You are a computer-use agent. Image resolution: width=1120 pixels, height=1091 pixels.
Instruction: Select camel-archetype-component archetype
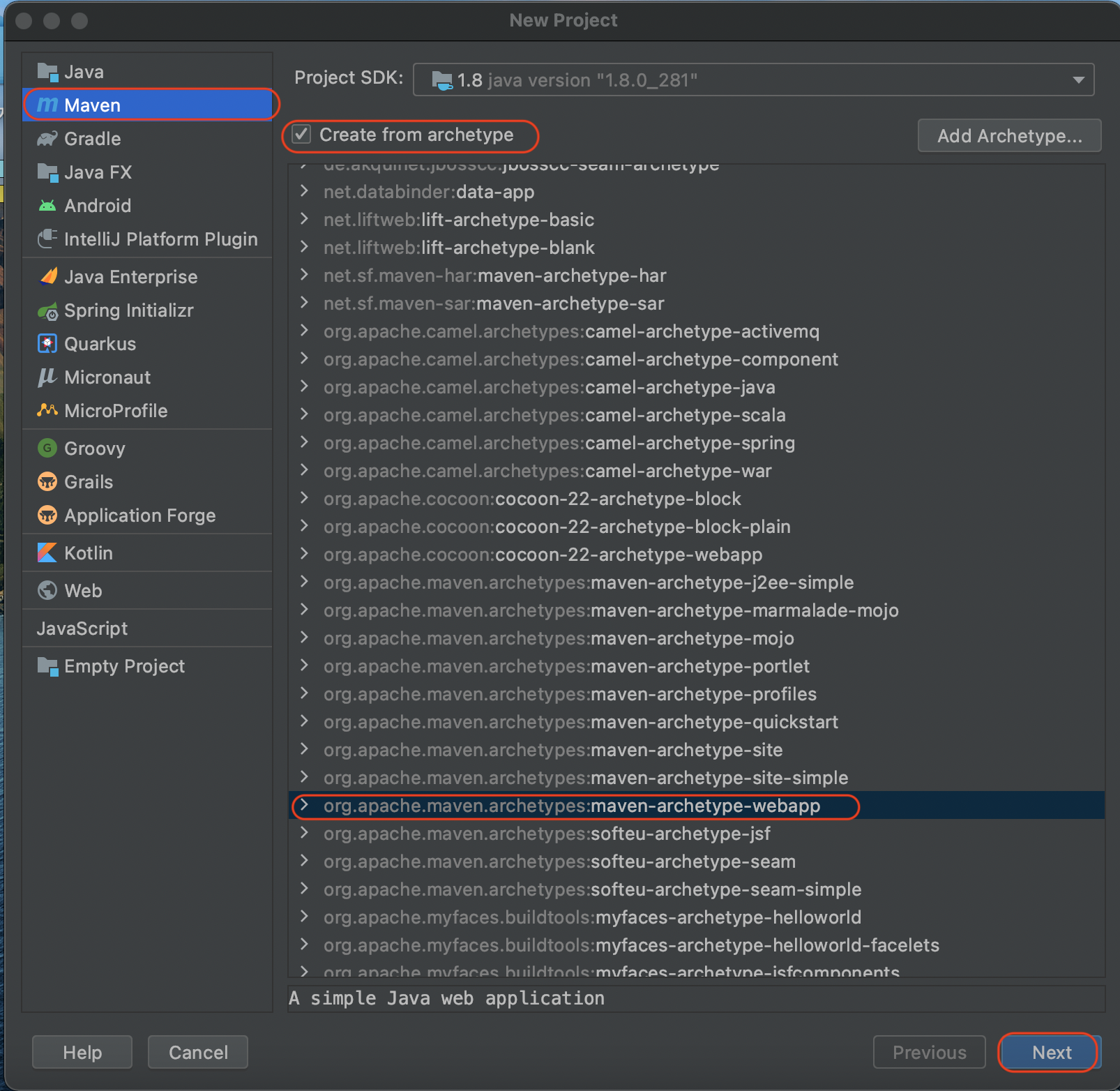[696, 359]
